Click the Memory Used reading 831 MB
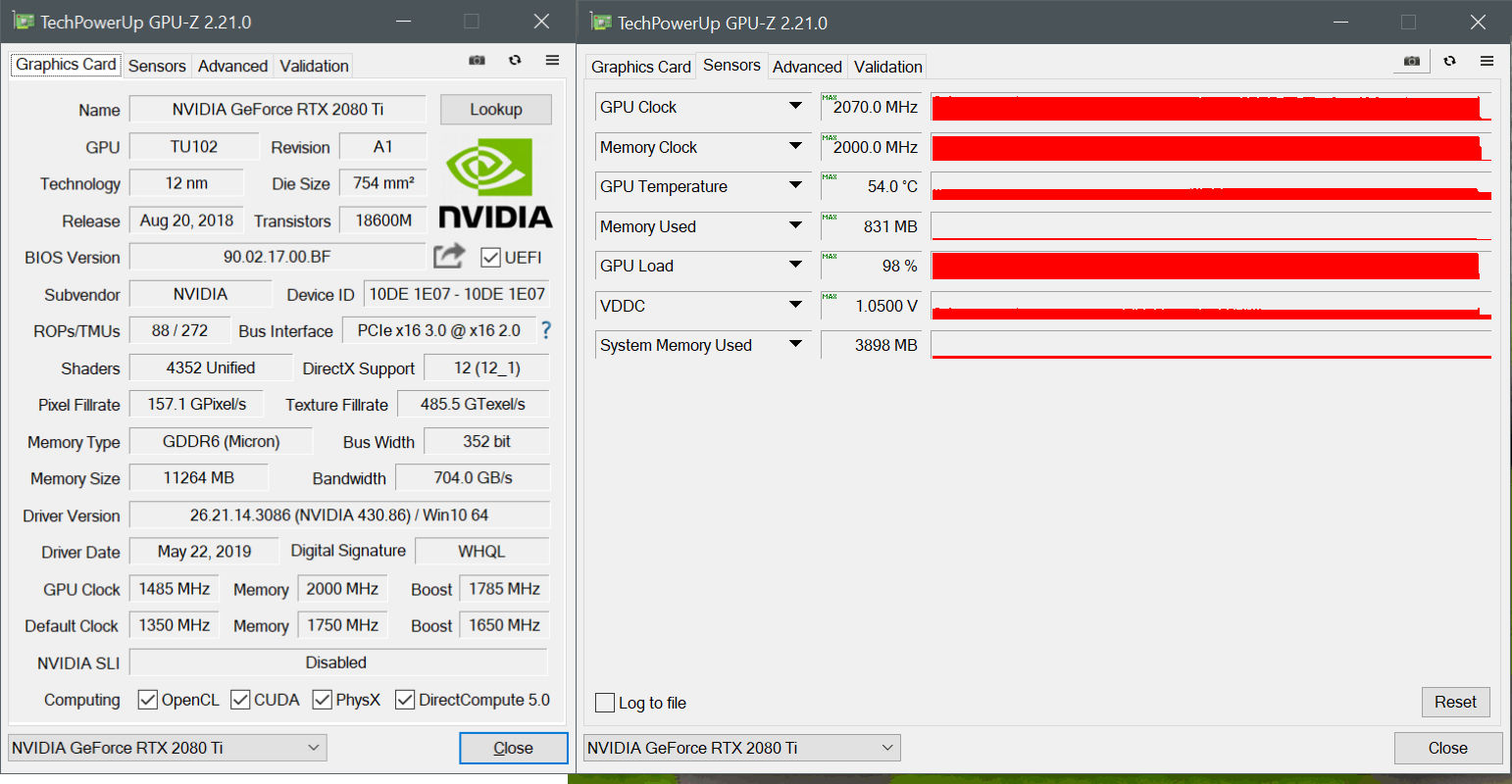 pyautogui.click(x=871, y=226)
